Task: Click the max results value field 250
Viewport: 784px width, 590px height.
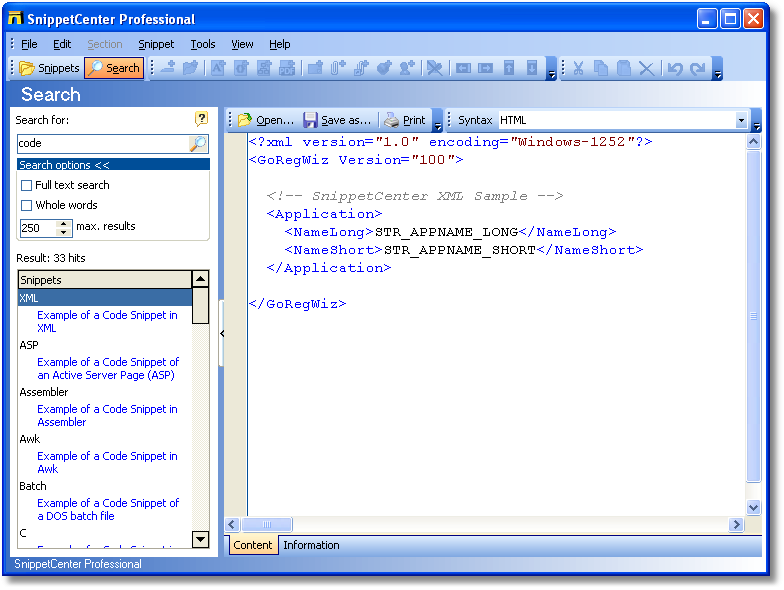Action: 38,228
